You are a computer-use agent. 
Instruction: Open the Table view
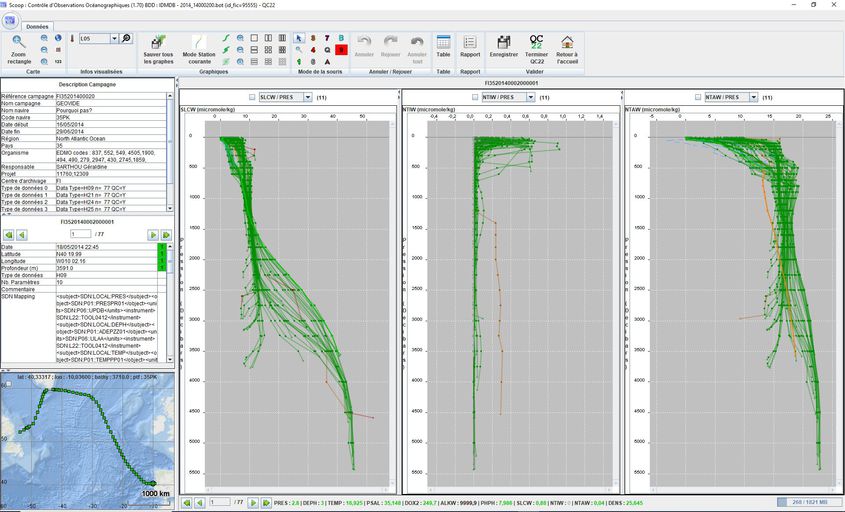coord(444,46)
